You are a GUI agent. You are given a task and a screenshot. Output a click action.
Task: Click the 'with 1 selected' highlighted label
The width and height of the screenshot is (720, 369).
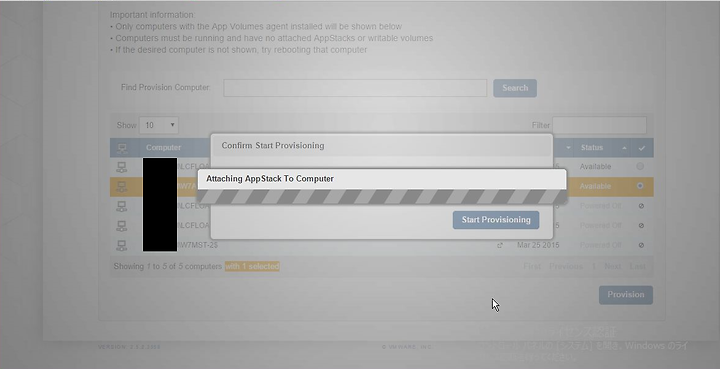coord(252,266)
